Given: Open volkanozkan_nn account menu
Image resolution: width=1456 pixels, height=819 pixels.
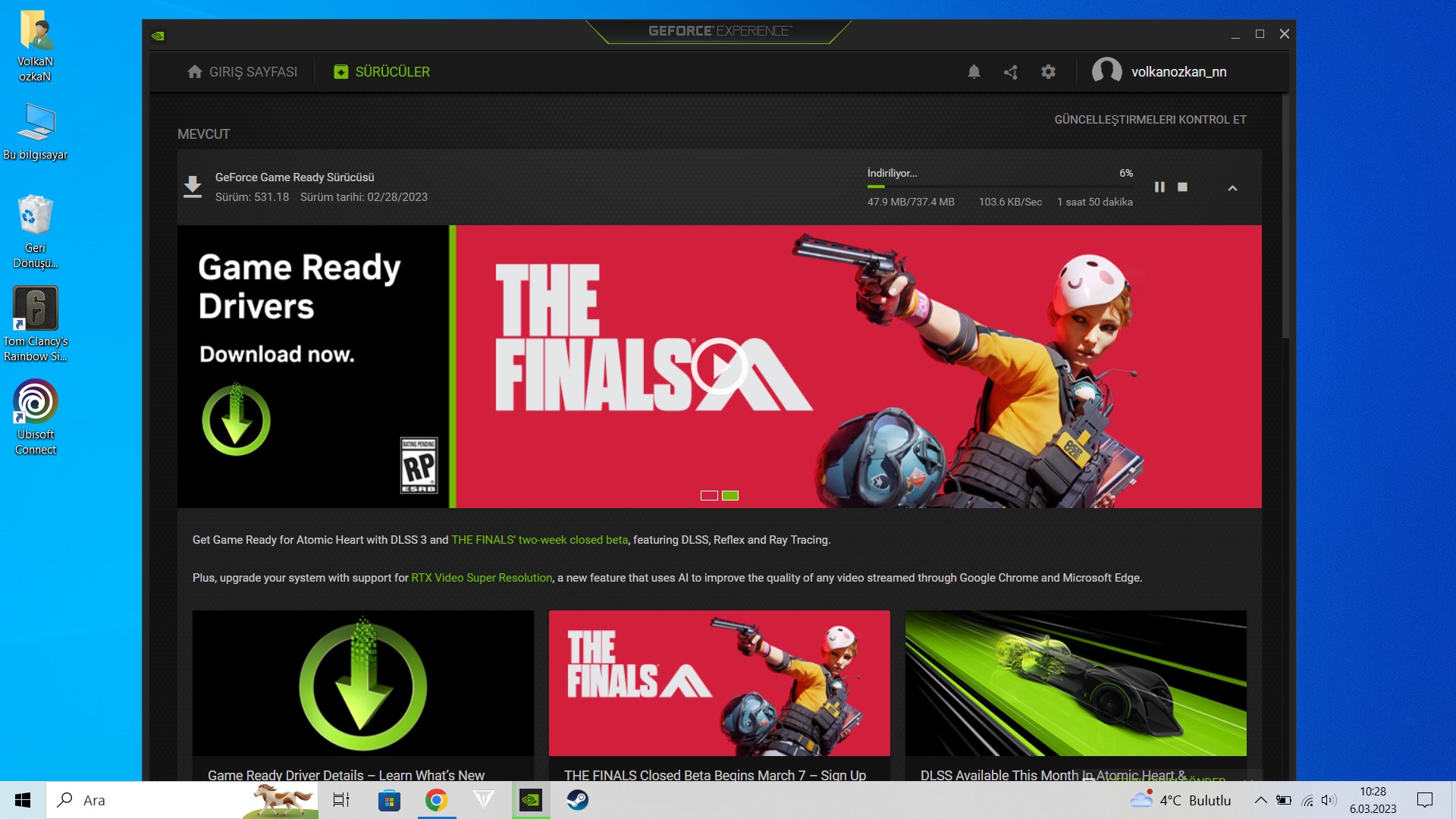Looking at the screenshot, I should point(1178,72).
